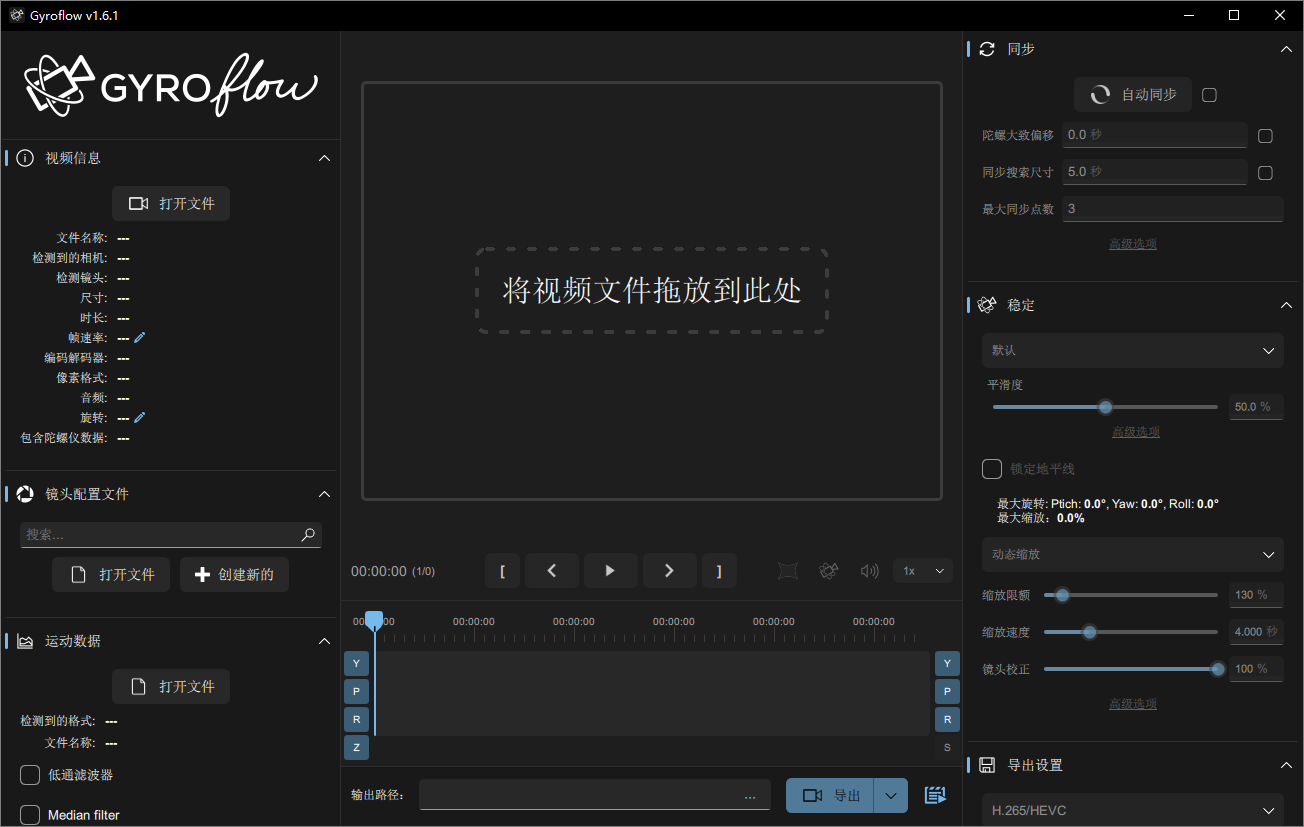
Task: Open 稳定 section's 高级选项 link
Action: coord(1135,703)
